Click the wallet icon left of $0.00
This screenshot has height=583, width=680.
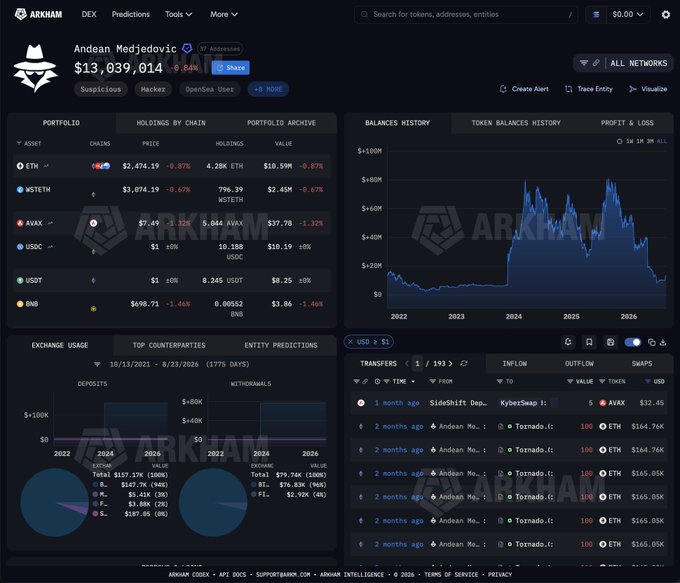click(596, 15)
